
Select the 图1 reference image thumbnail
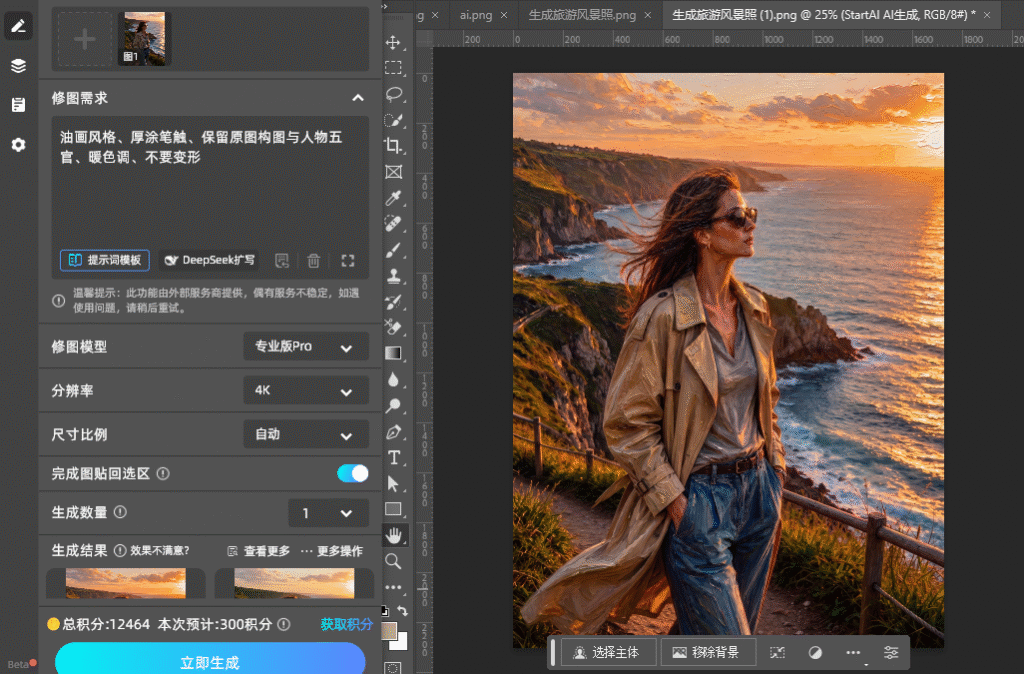coord(144,39)
